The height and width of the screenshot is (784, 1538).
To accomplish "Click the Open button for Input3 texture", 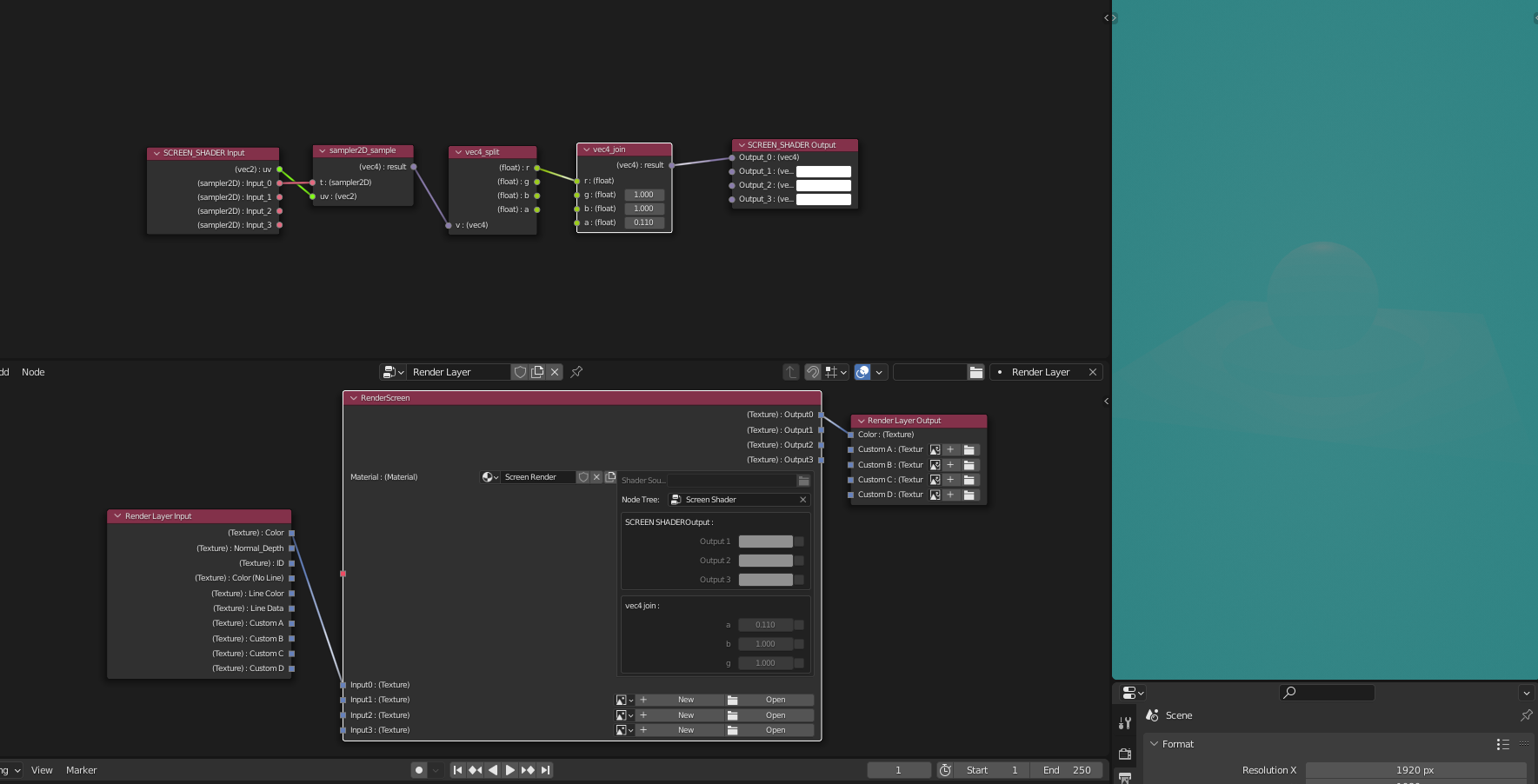I will [775, 730].
